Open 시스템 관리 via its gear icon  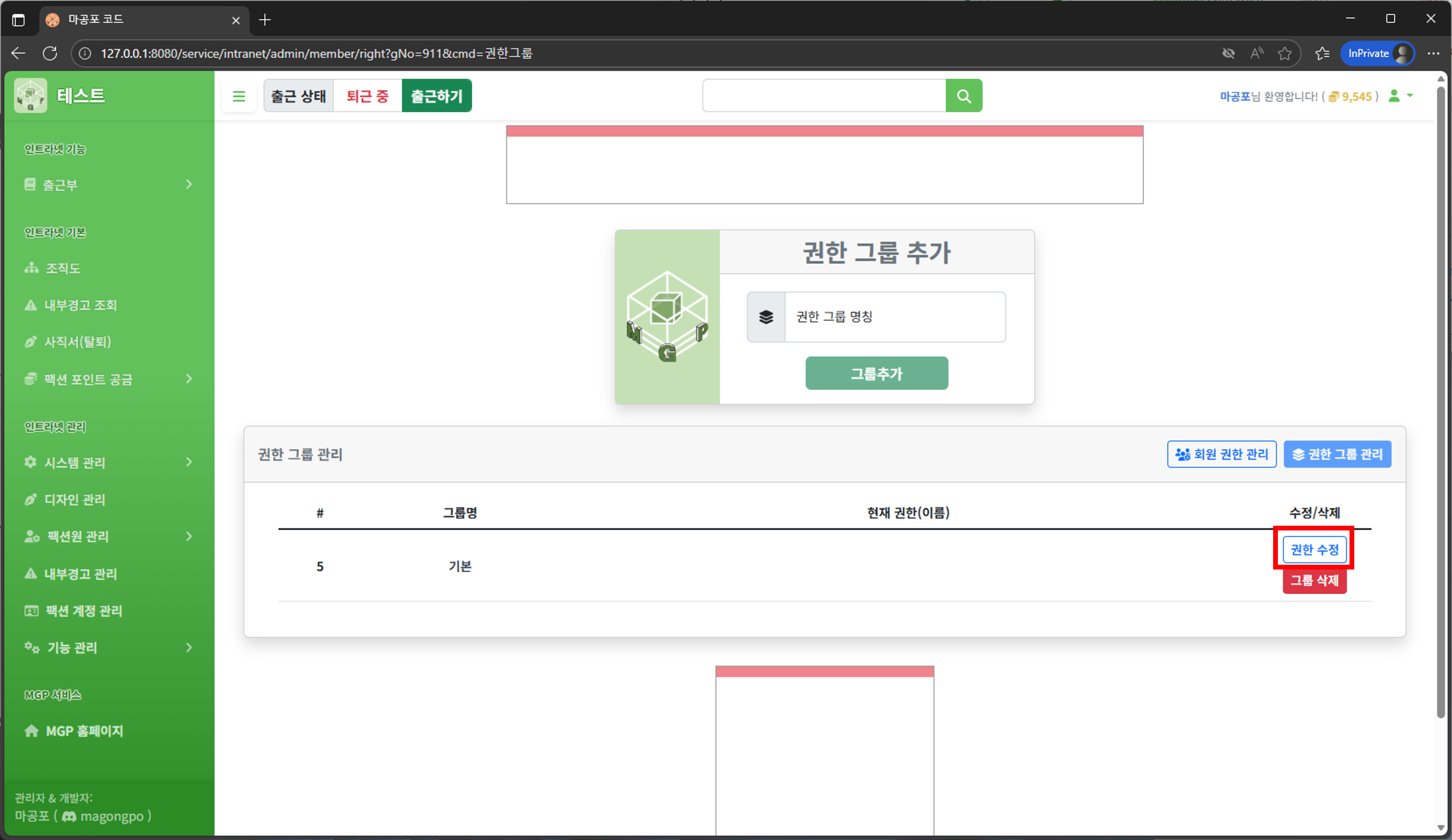[31, 462]
